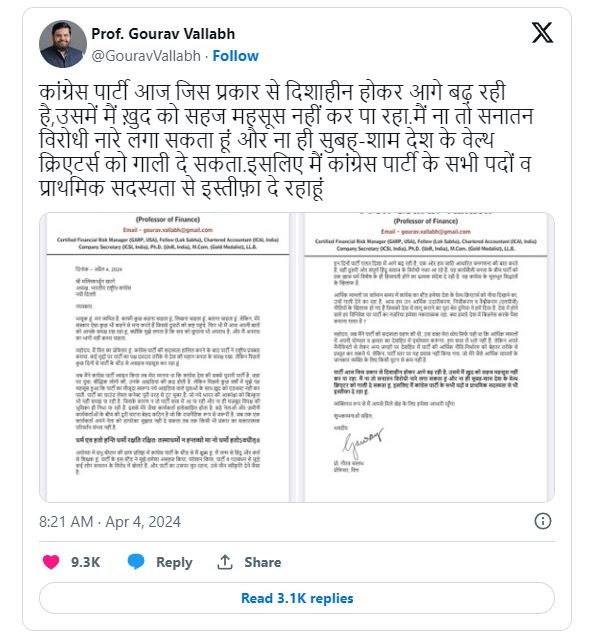
Task: Open the second letter page with signature
Action: (425, 357)
